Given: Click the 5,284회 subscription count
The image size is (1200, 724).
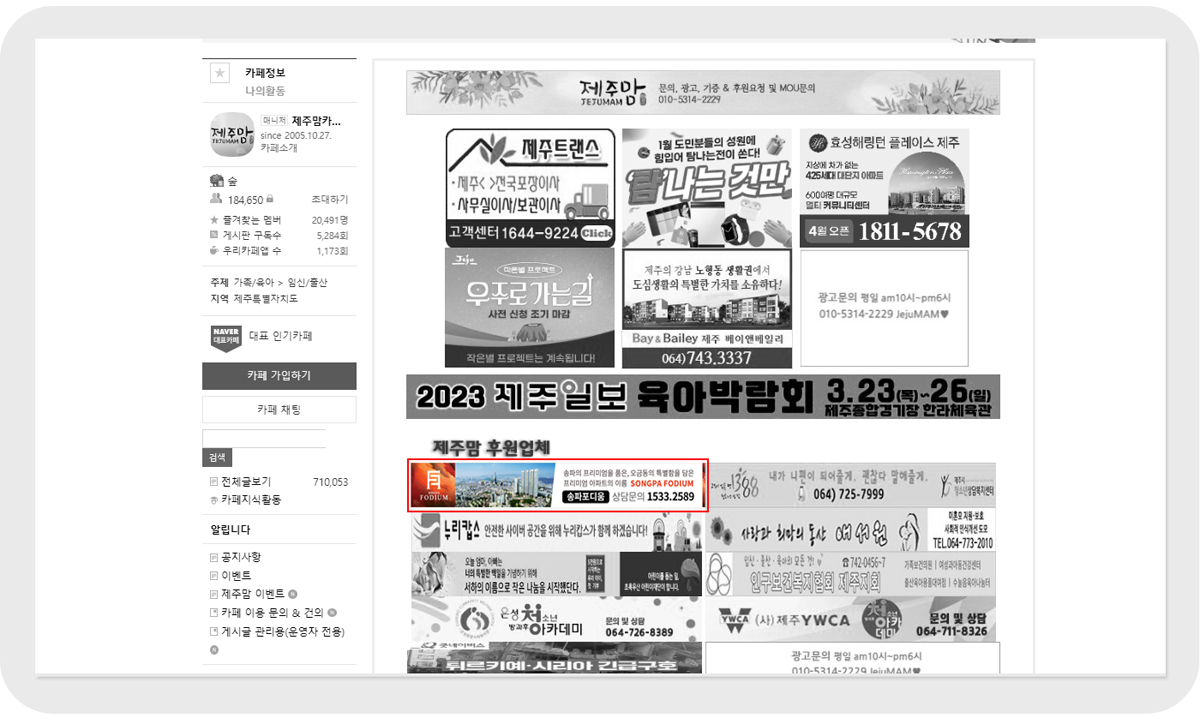Looking at the screenshot, I should click(x=332, y=235).
